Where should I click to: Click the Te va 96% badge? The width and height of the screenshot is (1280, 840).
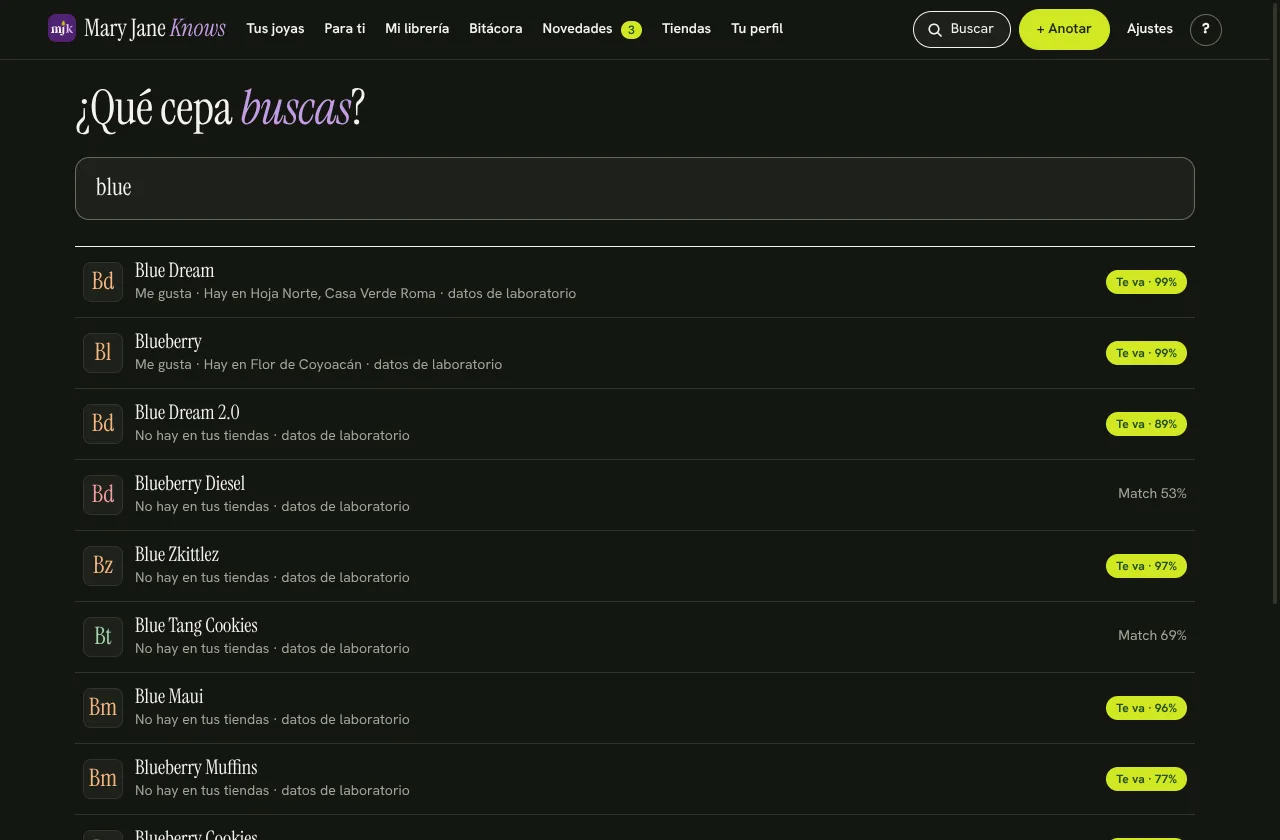[x=1146, y=708]
